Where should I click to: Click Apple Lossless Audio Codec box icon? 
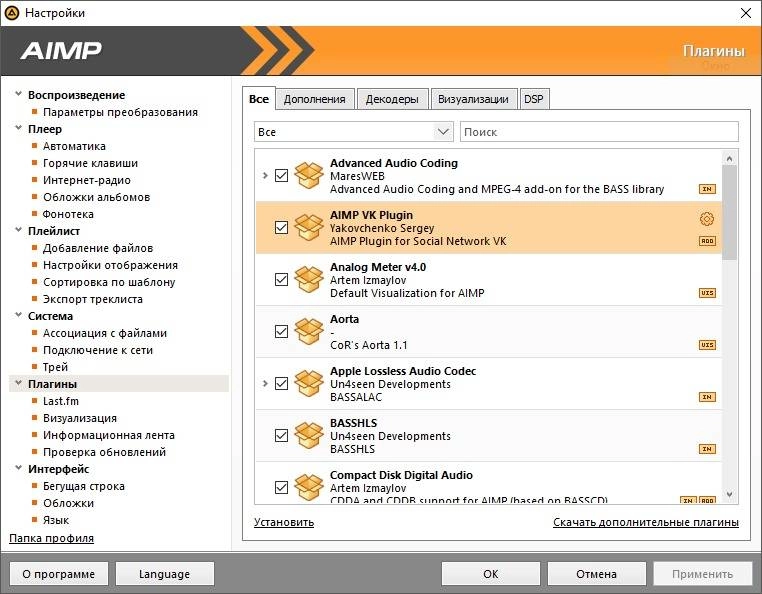(x=309, y=384)
